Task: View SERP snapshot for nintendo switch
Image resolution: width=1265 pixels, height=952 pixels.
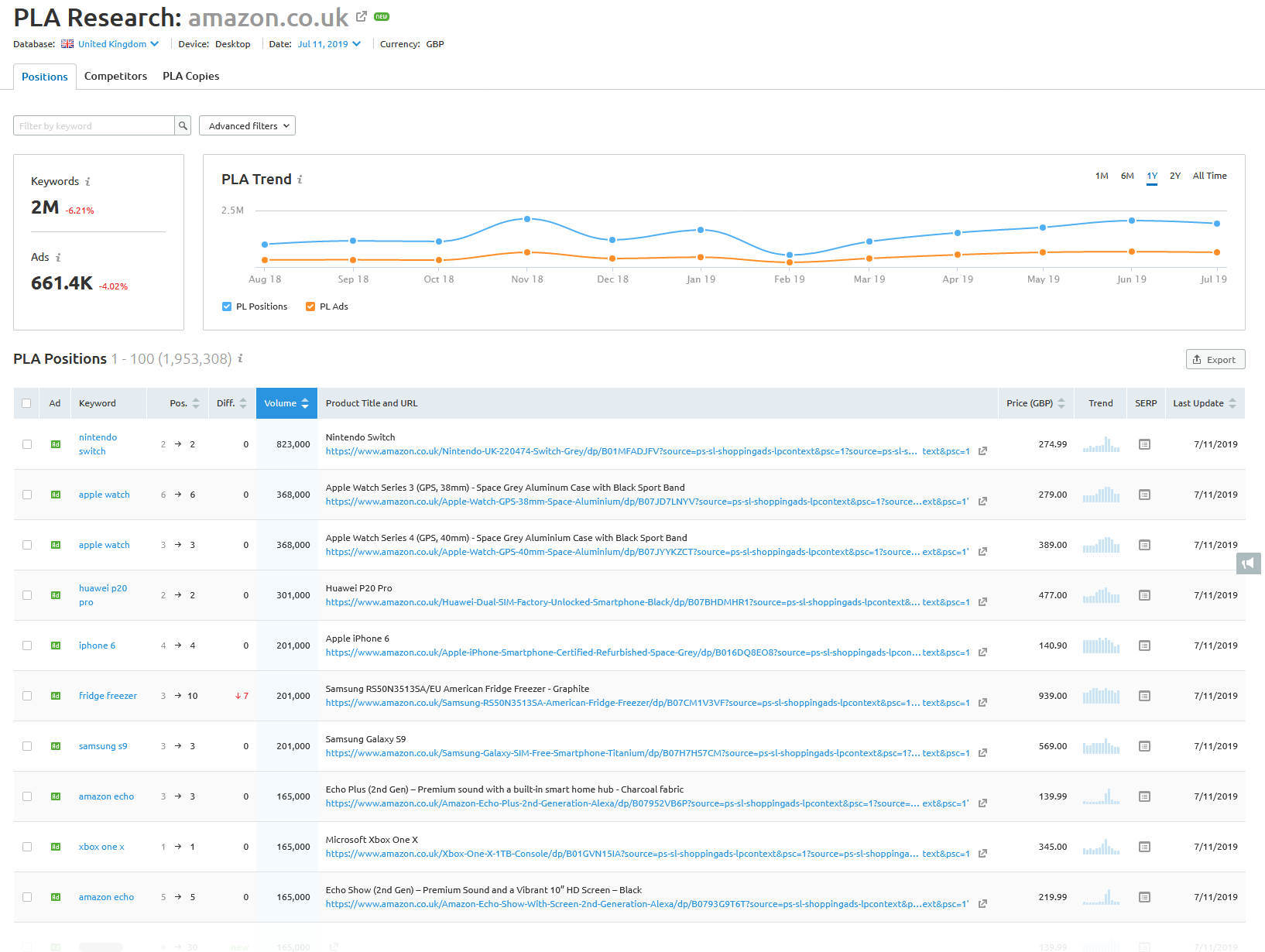Action: (x=1144, y=444)
